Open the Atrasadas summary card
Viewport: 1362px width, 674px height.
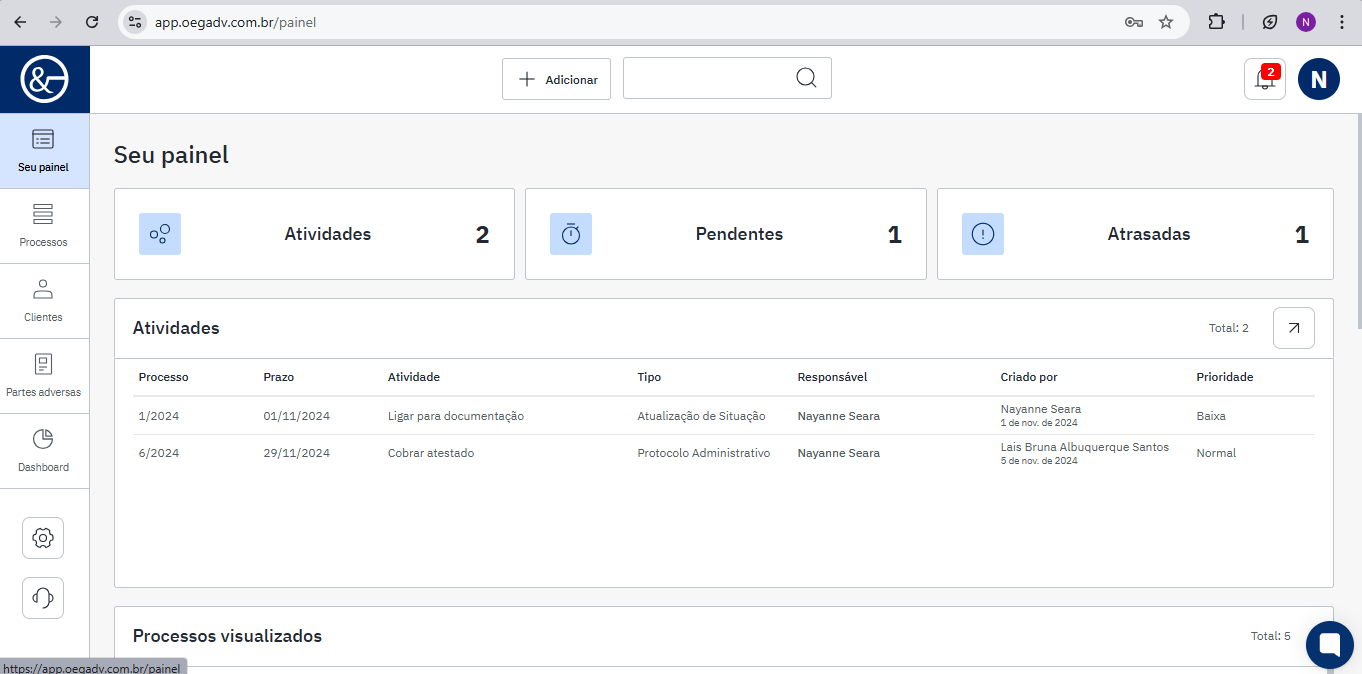tap(1135, 234)
